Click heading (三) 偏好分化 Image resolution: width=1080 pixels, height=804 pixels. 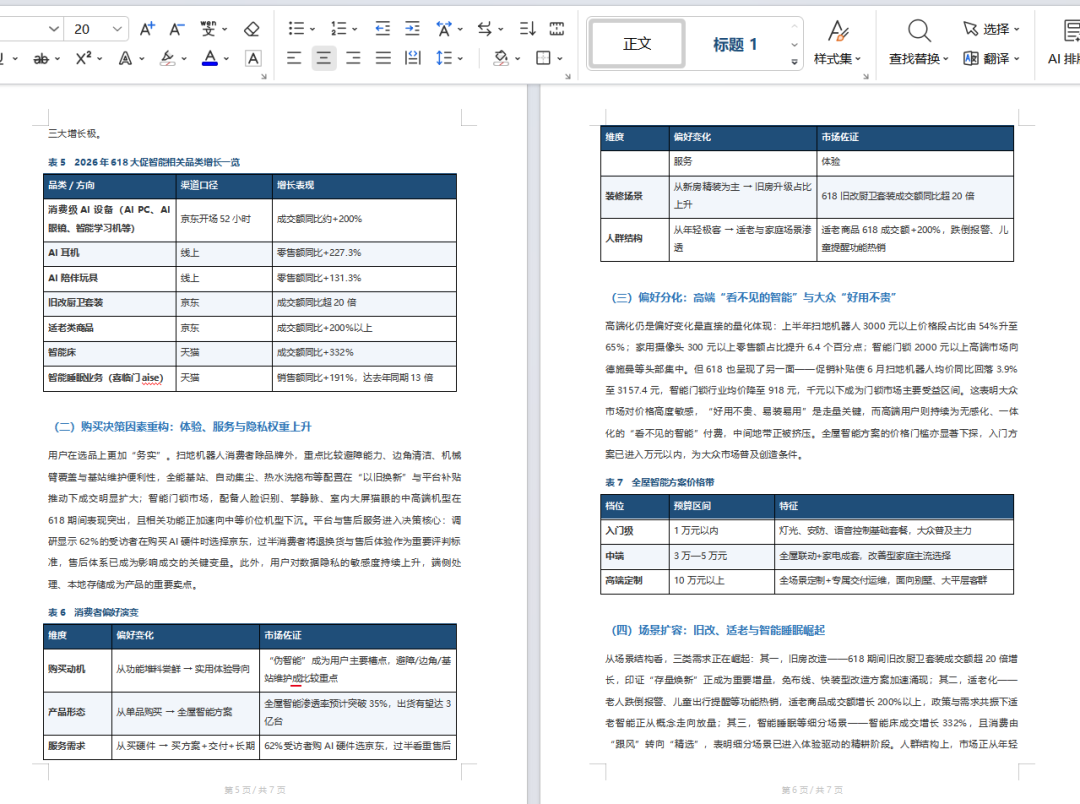click(754, 298)
